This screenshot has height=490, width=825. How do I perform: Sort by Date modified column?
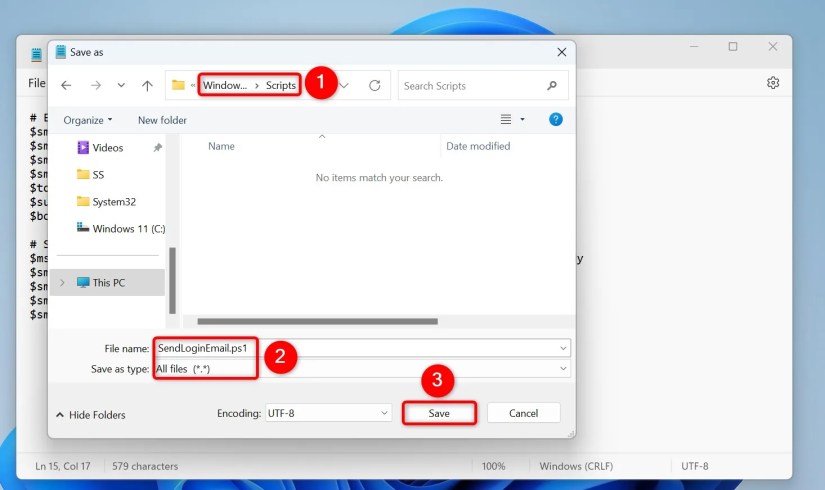(478, 146)
